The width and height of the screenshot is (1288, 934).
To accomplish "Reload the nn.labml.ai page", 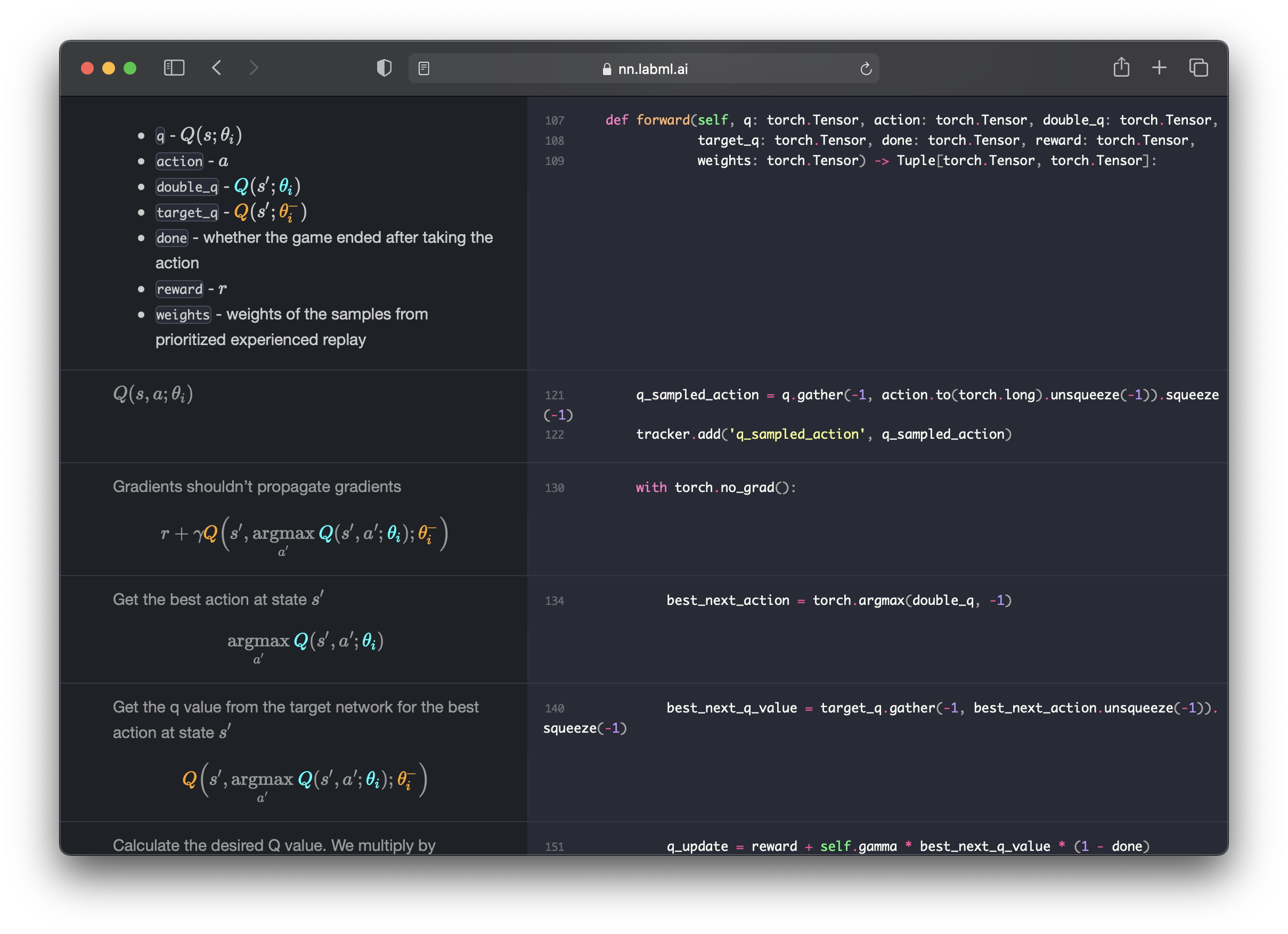I will [x=866, y=69].
